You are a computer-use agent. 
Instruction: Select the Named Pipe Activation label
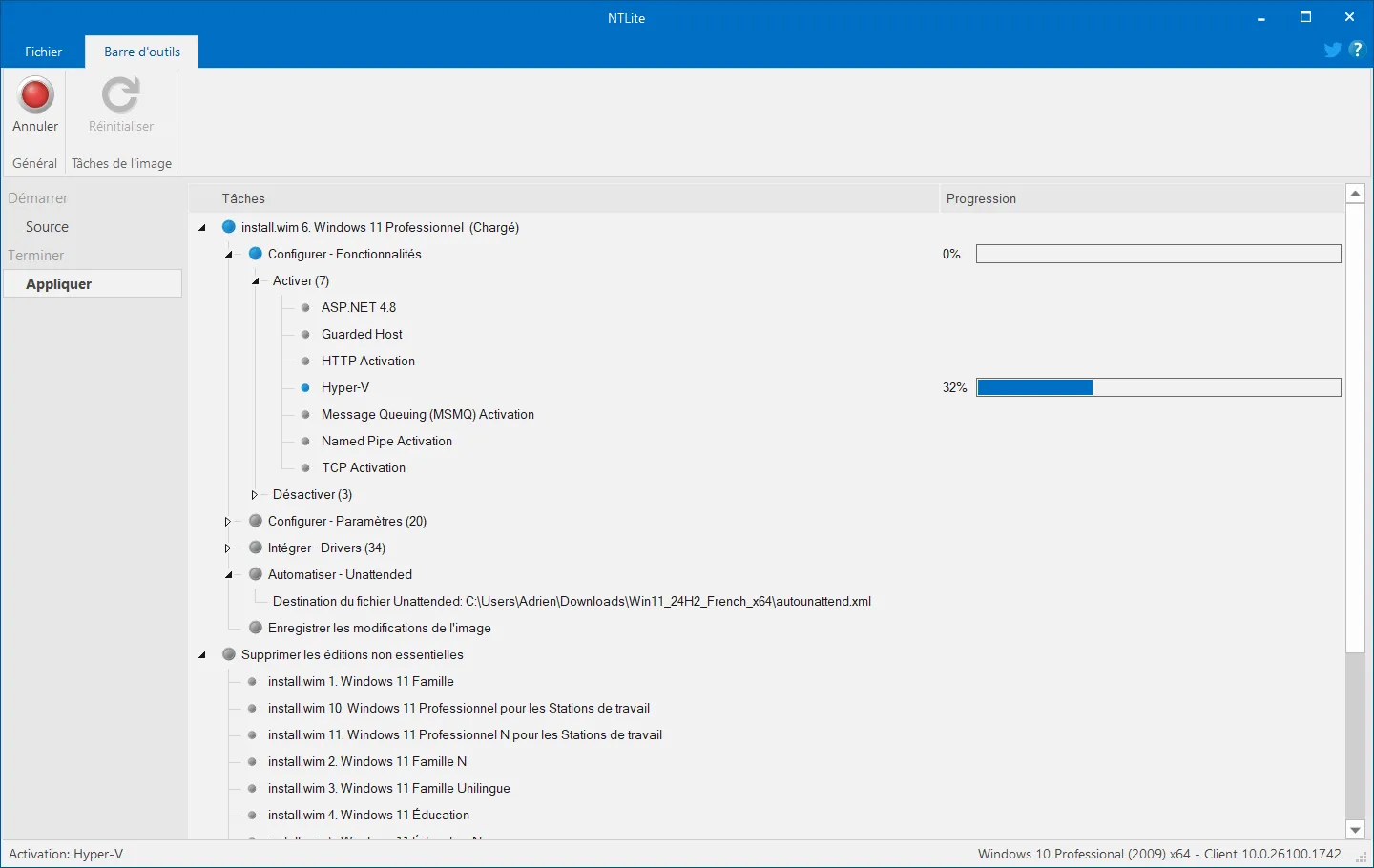click(x=386, y=441)
